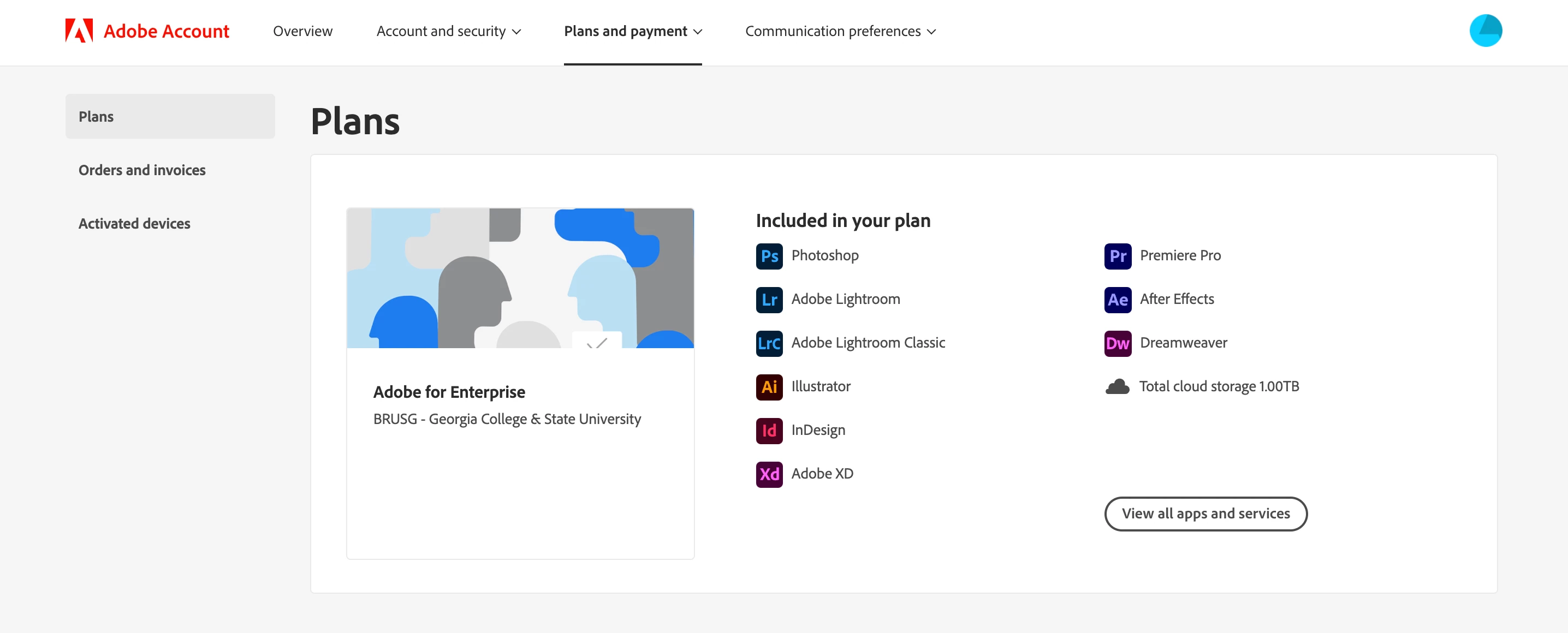Click the Lightroom Lr icon
The image size is (1568, 633).
[x=769, y=300]
